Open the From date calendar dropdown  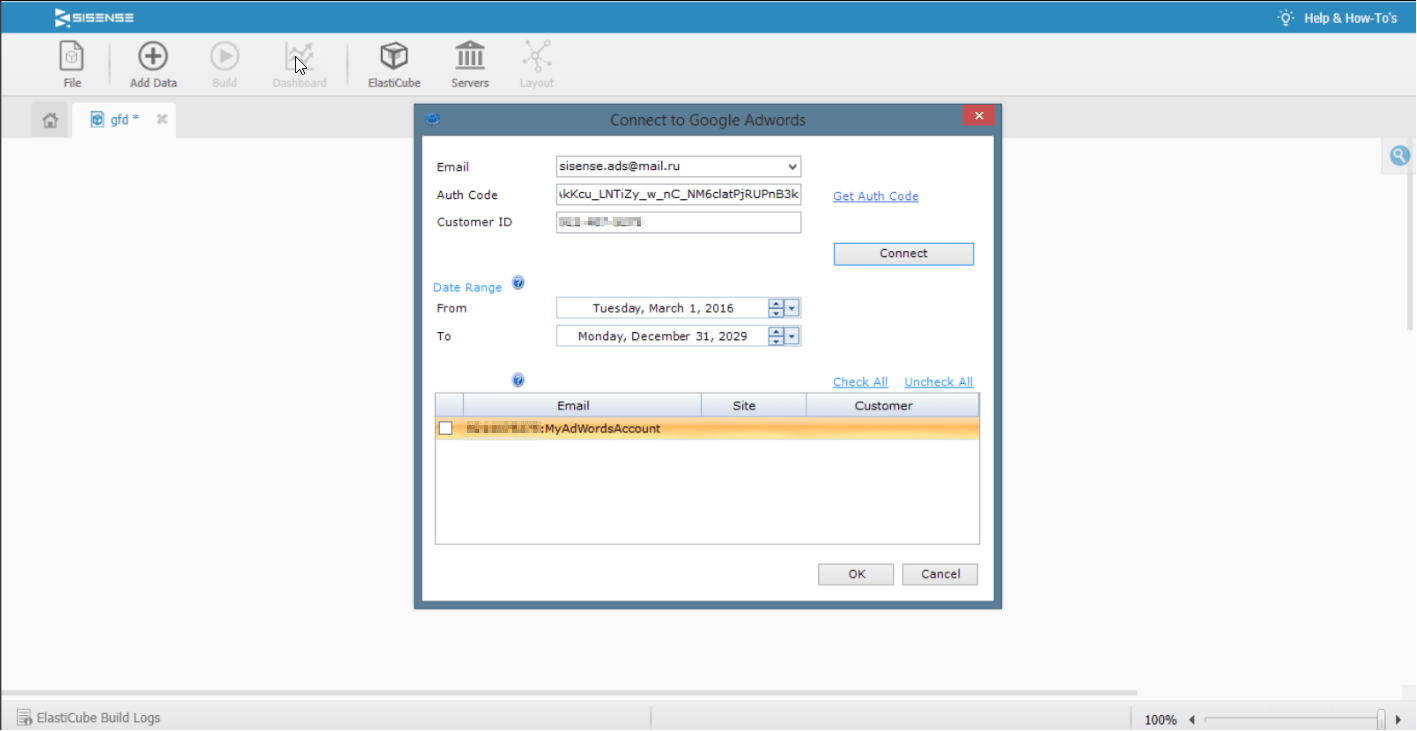point(792,308)
